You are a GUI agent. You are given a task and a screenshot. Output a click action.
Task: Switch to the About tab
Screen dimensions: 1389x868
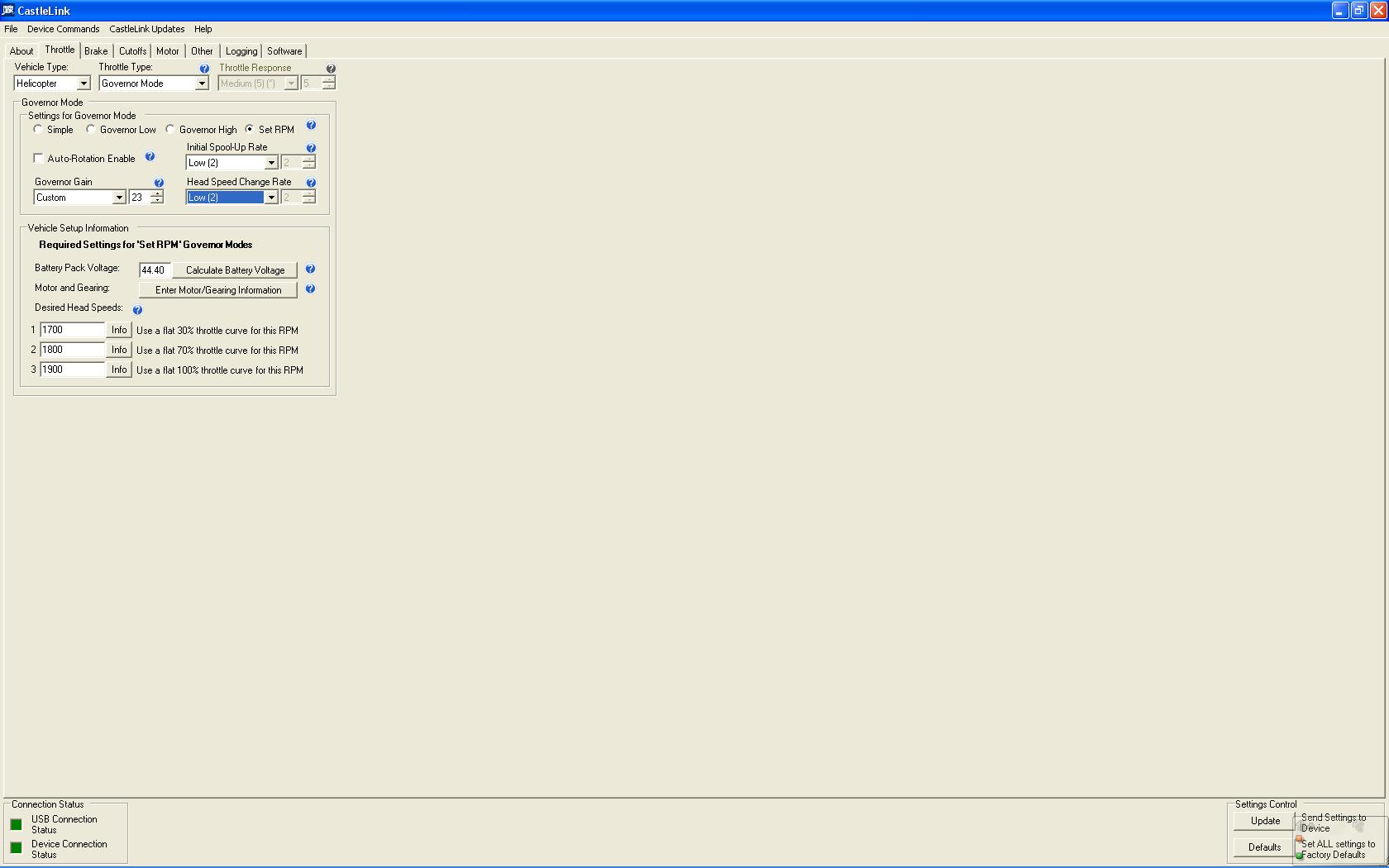coord(21,51)
